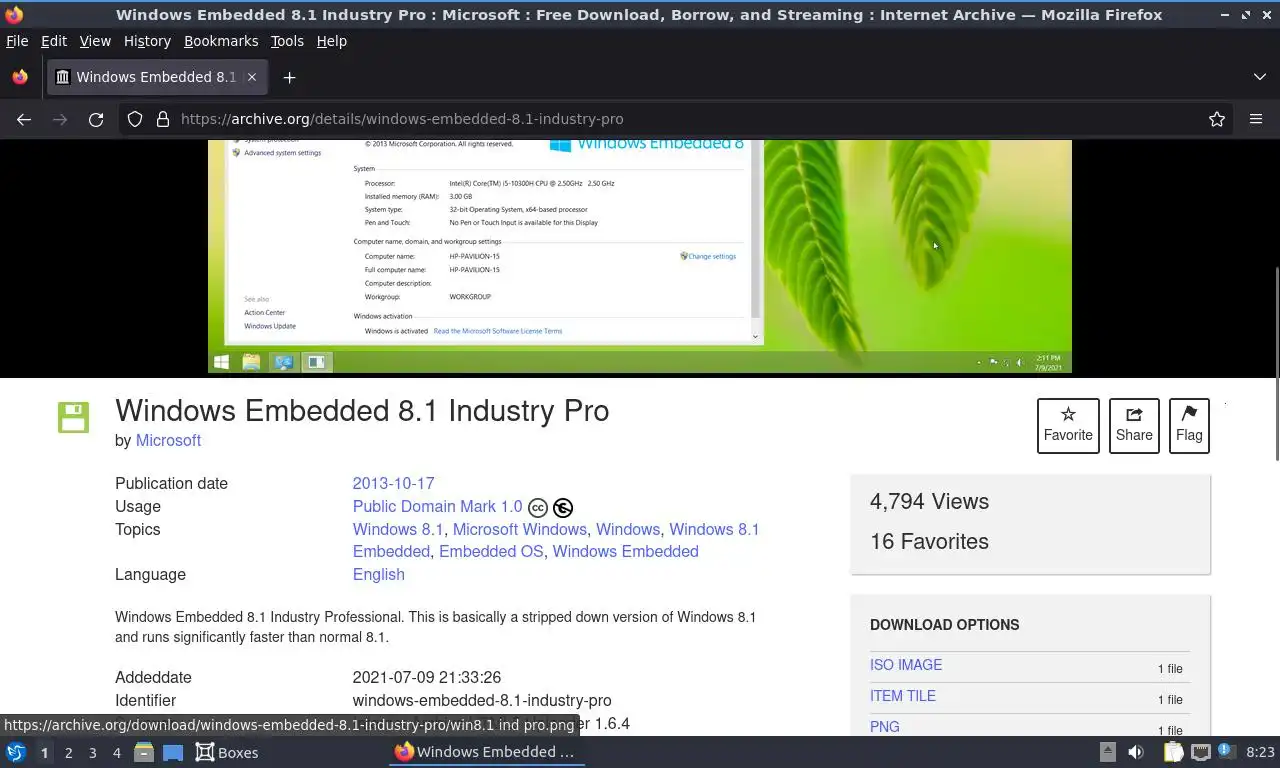Screen dimensions: 1280x768
Task: Expand the list all tabs chevron
Action: pyautogui.click(x=1259, y=77)
